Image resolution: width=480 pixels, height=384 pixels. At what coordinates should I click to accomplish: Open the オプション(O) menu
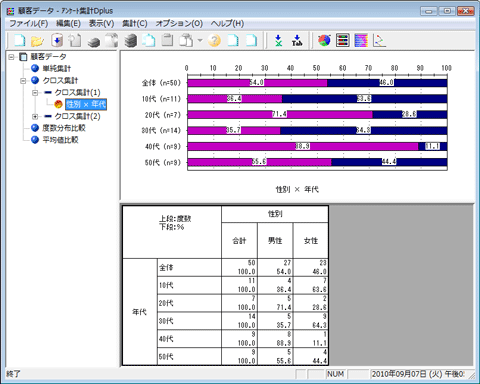pyautogui.click(x=179, y=24)
